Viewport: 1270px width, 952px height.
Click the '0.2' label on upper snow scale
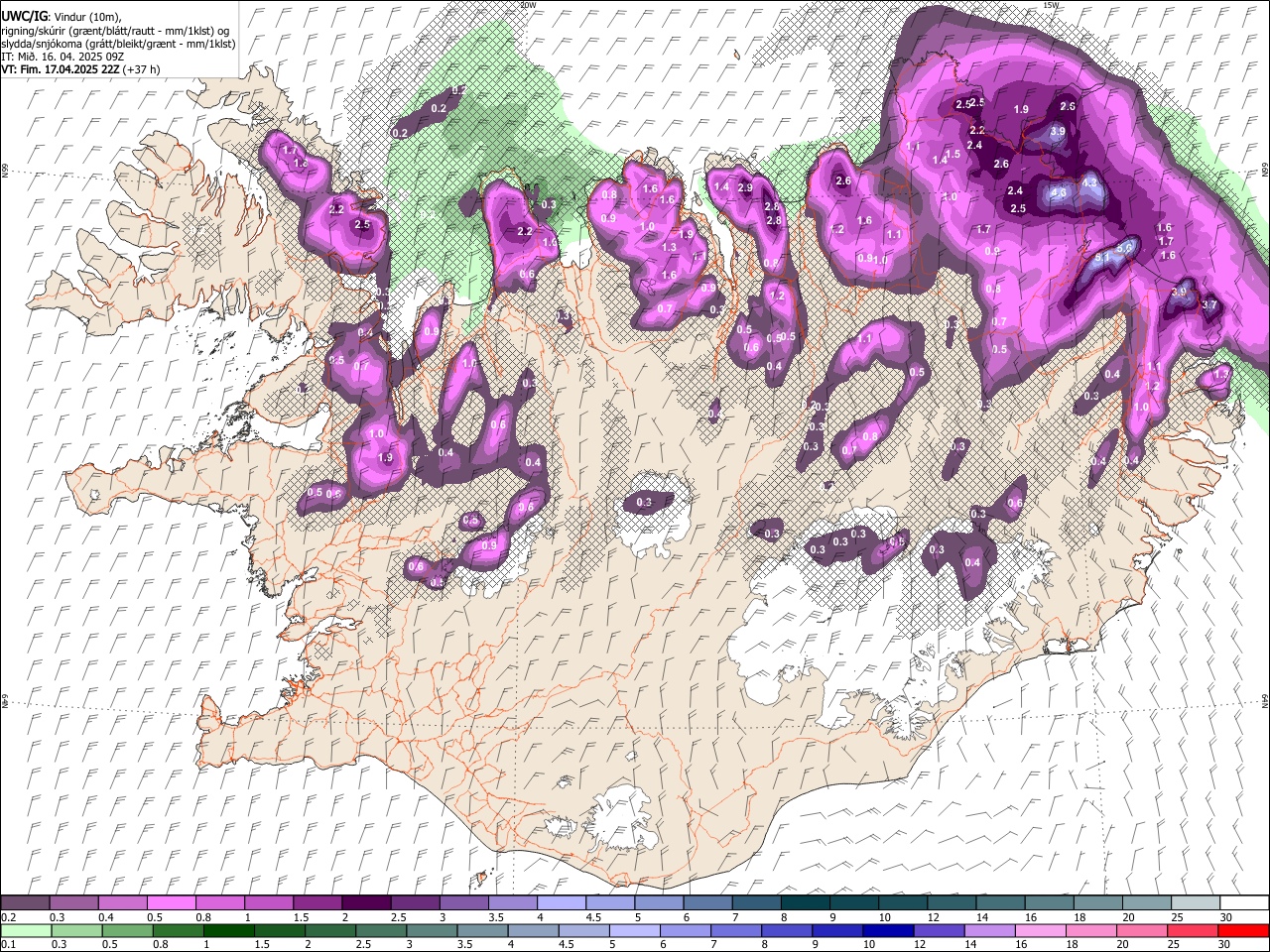[7, 917]
